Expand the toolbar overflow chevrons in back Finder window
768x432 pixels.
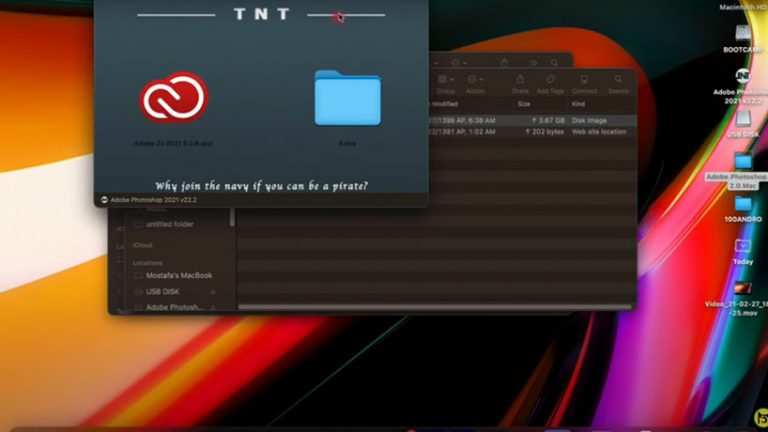pos(532,62)
